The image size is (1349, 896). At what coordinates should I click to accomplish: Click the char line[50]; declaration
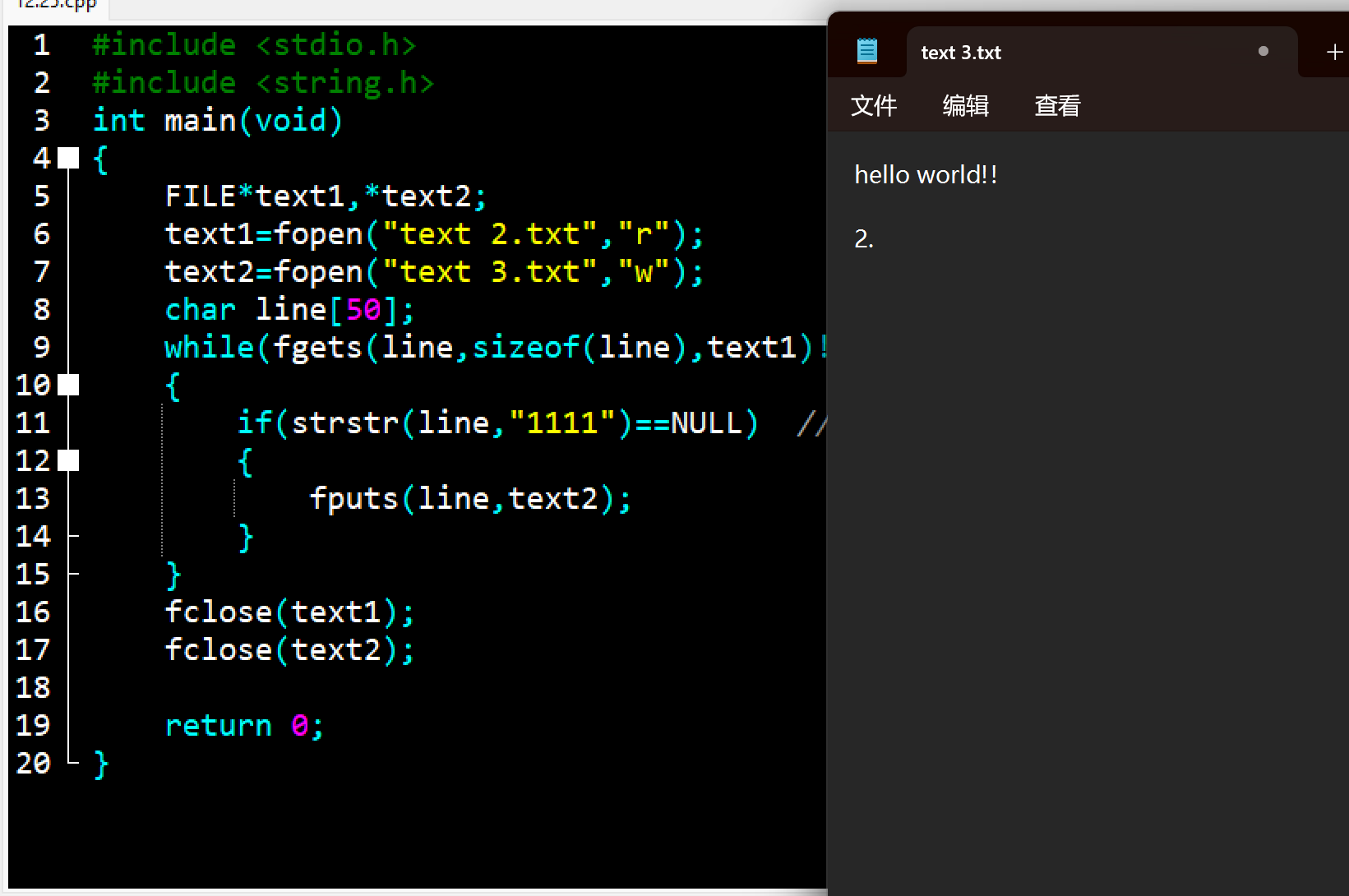tap(289, 310)
